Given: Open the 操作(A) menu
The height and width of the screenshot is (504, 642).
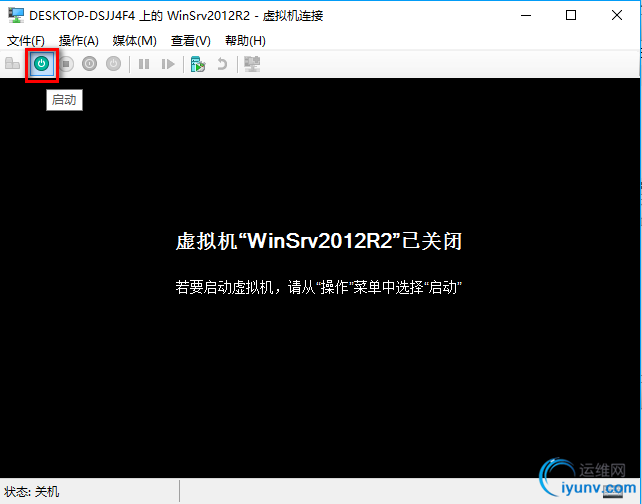Looking at the screenshot, I should 79,41.
